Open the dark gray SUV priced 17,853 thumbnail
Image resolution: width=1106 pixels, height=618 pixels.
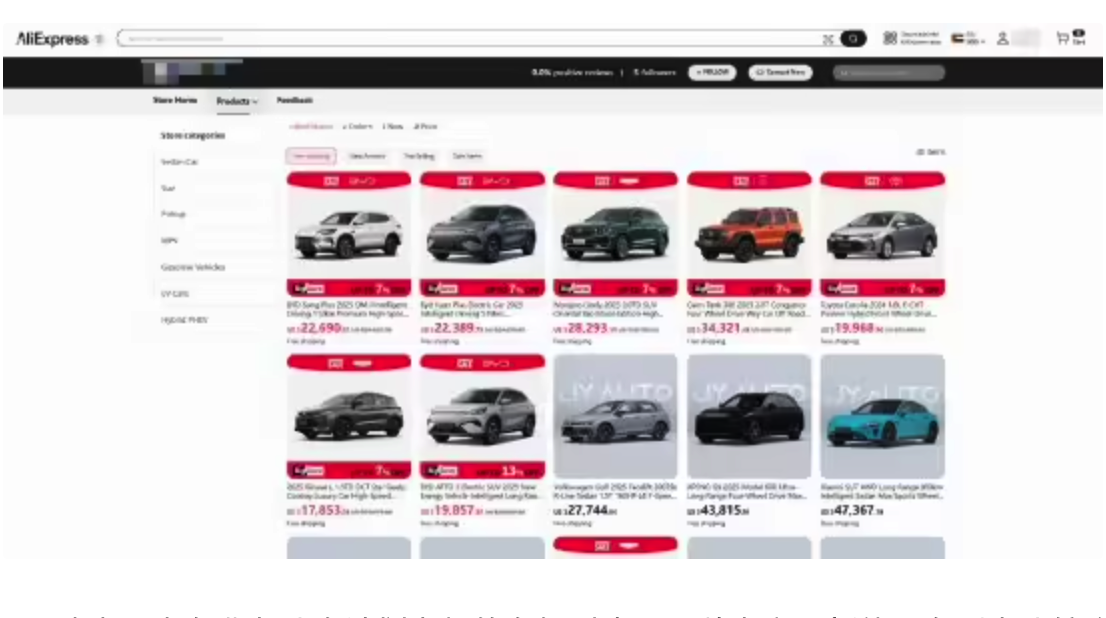click(x=348, y=416)
